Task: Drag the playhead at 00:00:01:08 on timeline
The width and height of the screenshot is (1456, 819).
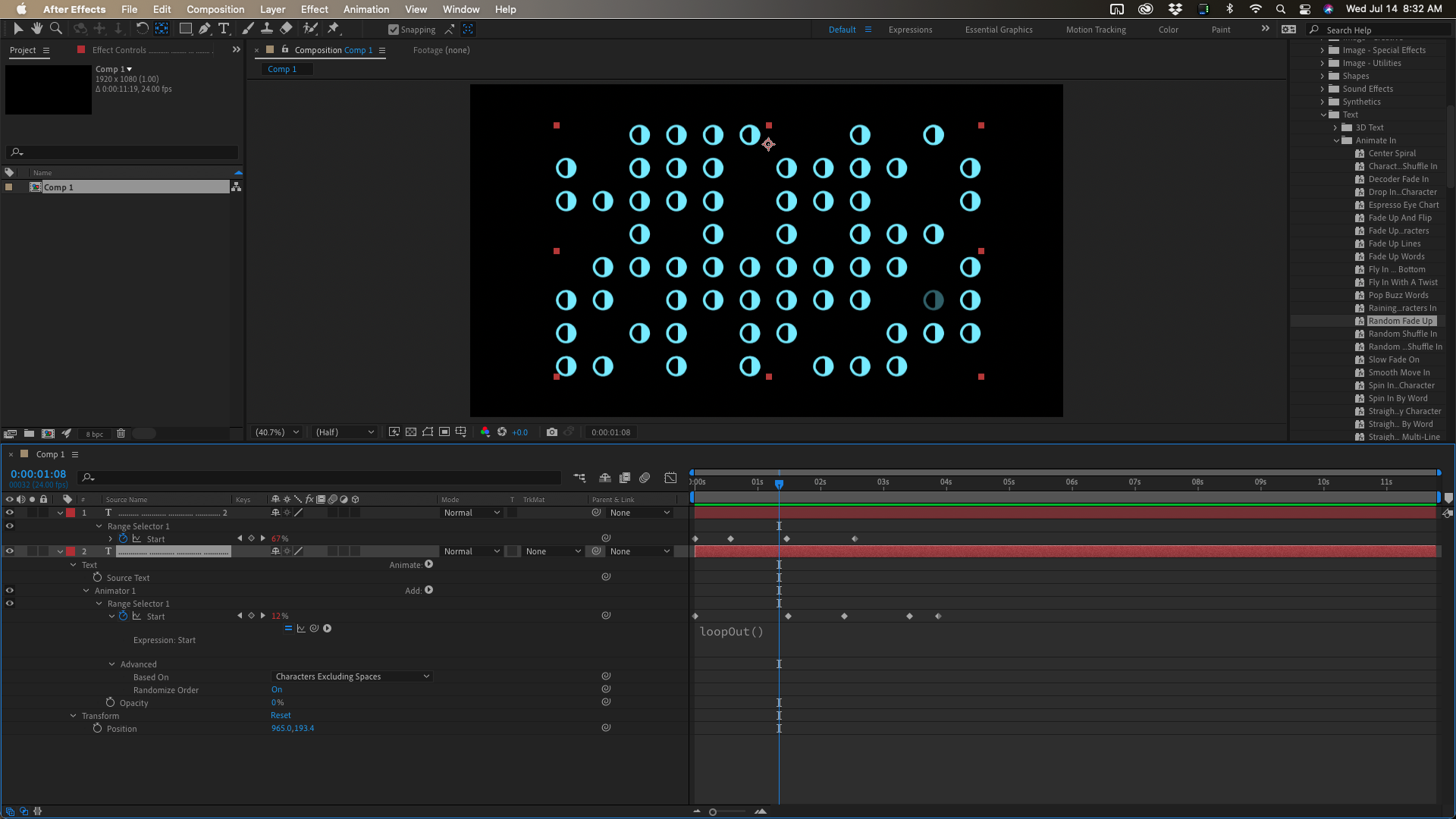Action: [x=779, y=483]
